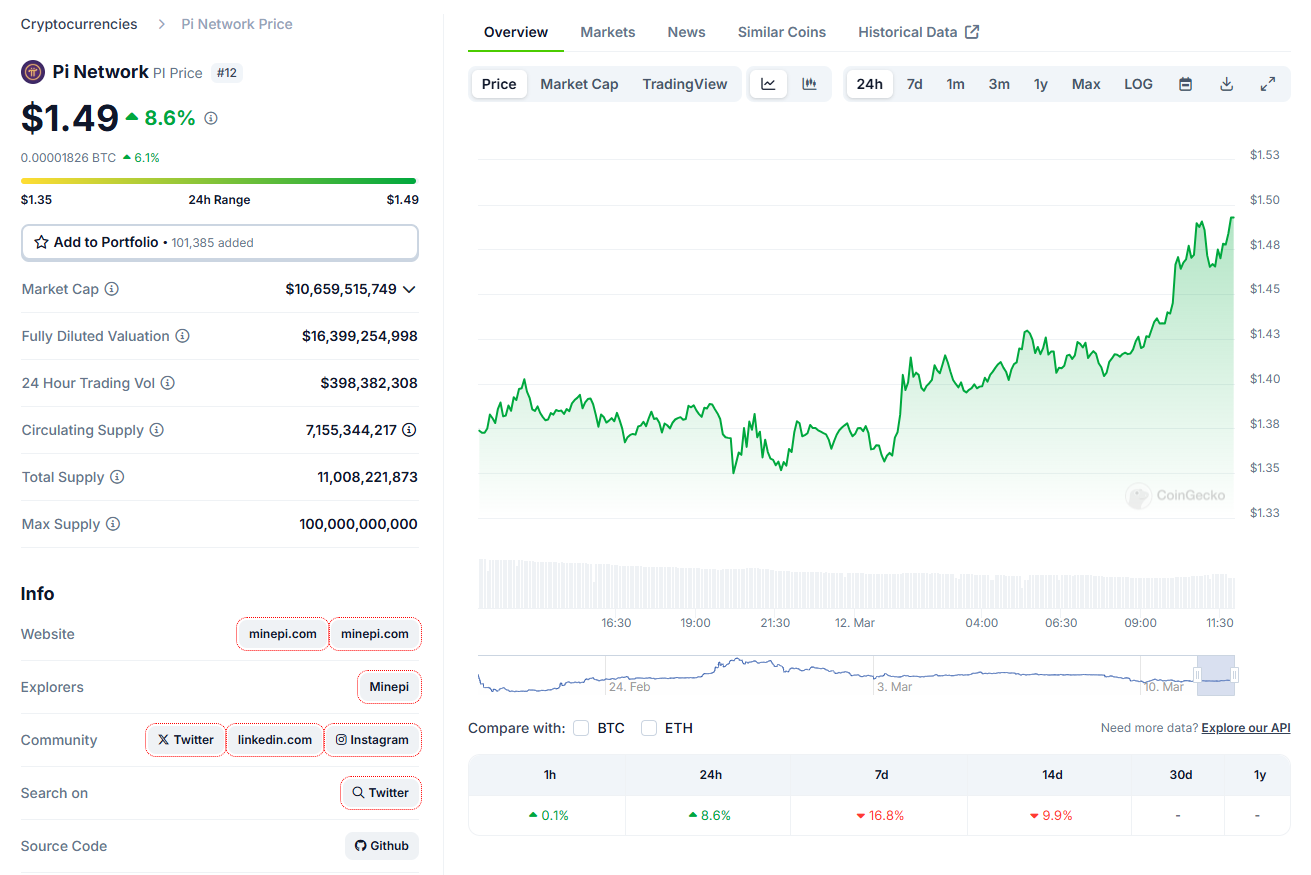Viewport: 1311px width, 875px height.
Task: Click Add to Portfolio button
Action: [x=220, y=242]
